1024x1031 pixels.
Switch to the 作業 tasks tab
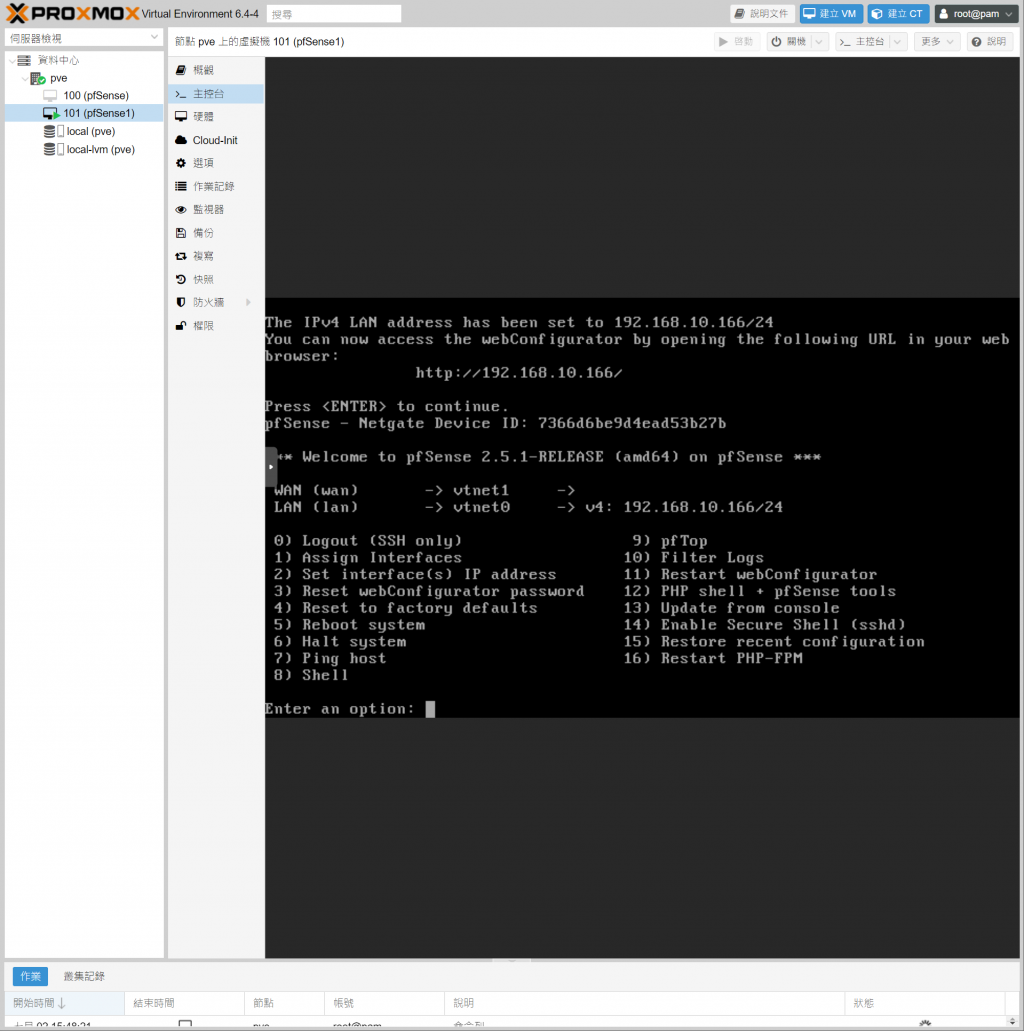[x=30, y=976]
